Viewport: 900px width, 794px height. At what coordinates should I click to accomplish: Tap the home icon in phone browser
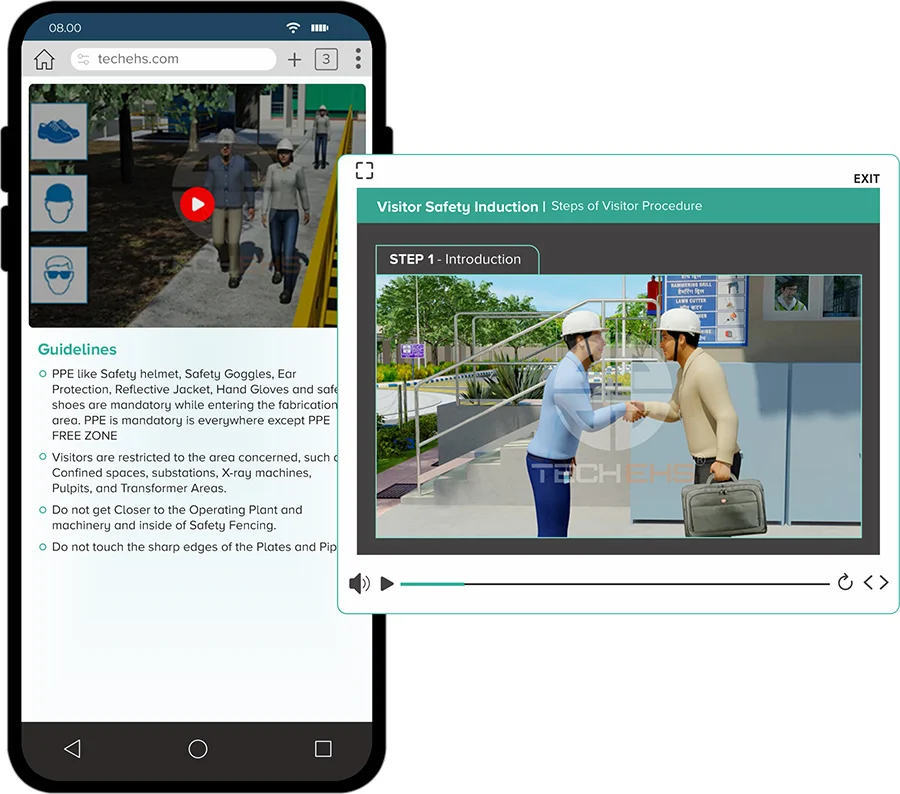[x=44, y=59]
